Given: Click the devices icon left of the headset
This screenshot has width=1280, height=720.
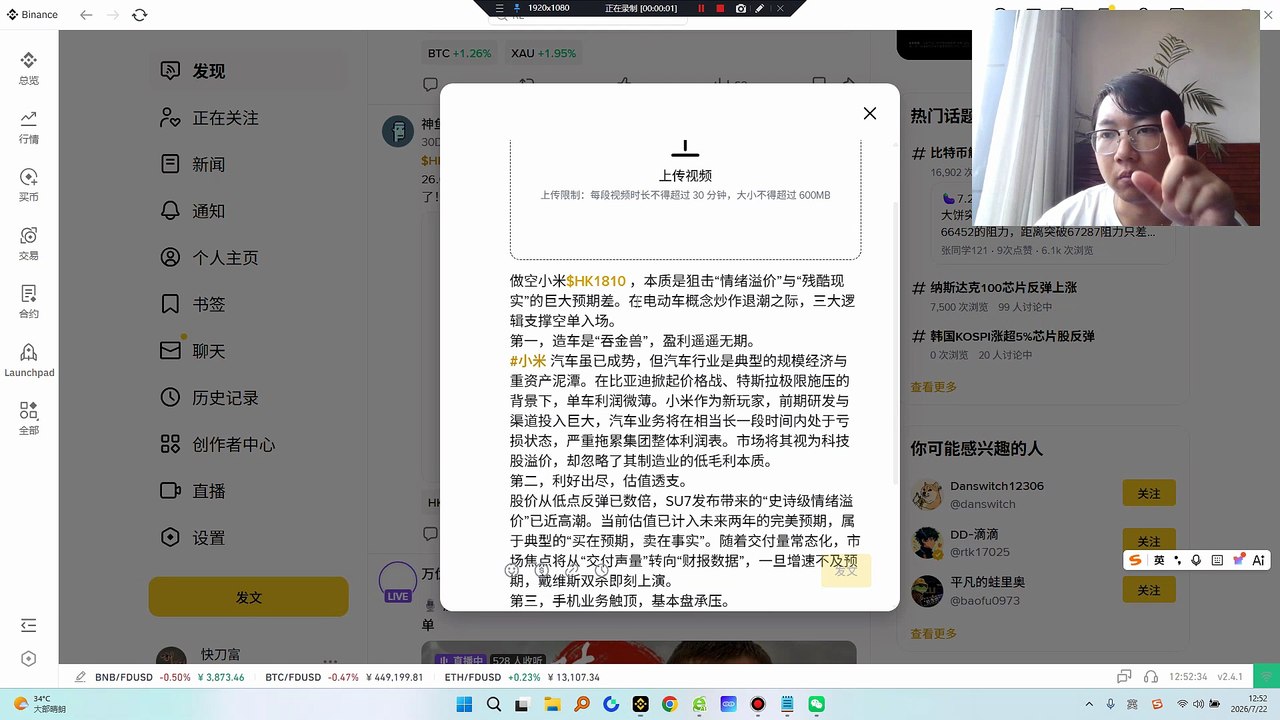Looking at the screenshot, I should pos(1124,677).
